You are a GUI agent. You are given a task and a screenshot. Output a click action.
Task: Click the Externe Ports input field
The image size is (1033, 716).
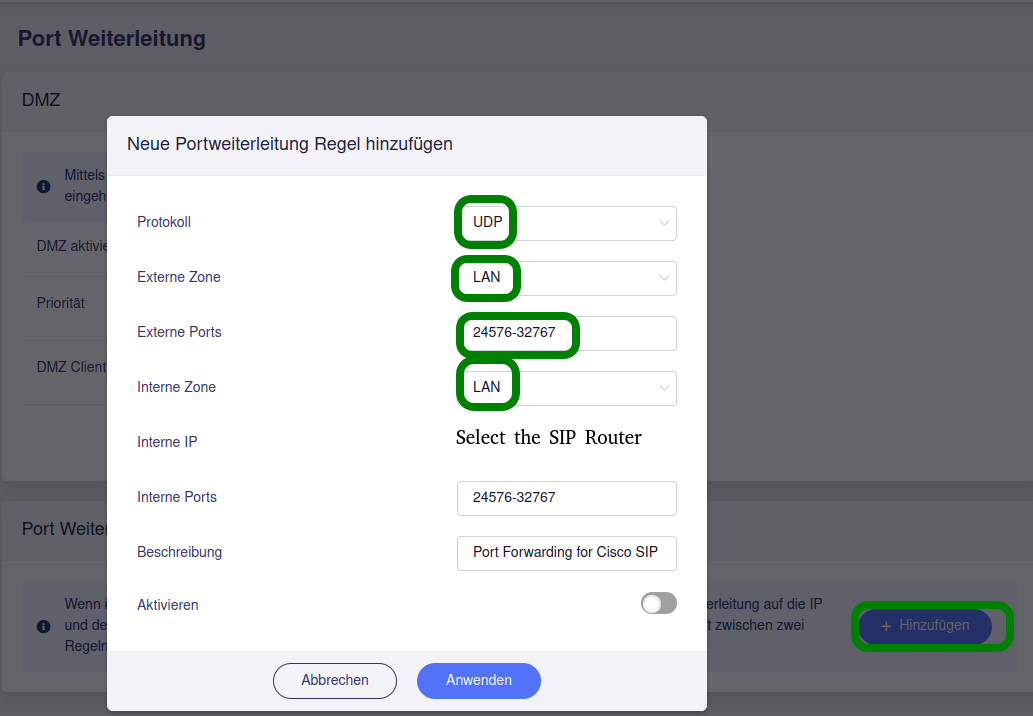tap(566, 333)
